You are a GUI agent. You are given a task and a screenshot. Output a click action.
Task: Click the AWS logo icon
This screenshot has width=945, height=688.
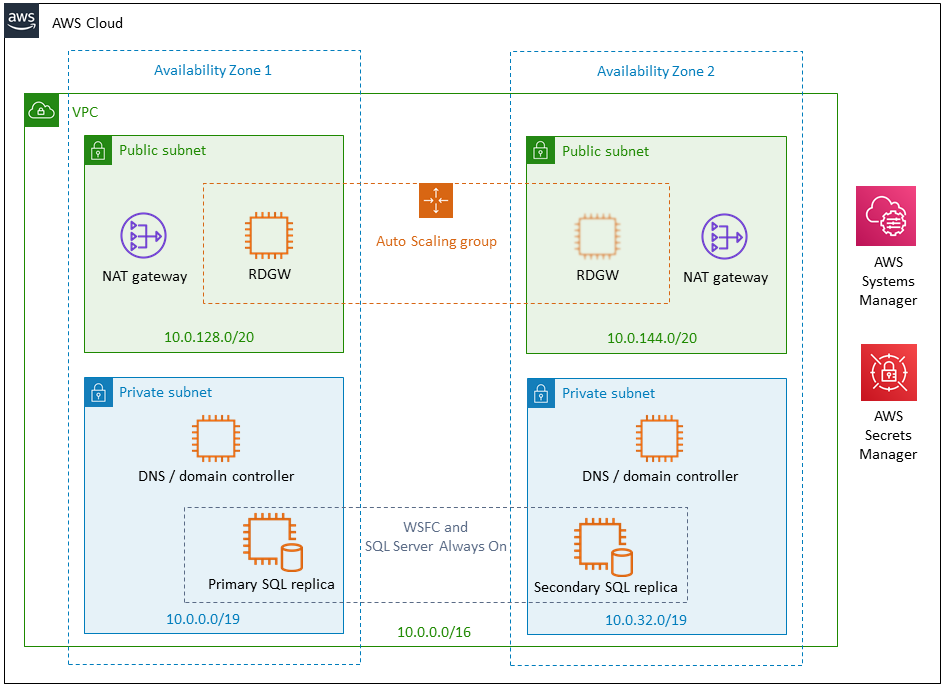click(22, 21)
